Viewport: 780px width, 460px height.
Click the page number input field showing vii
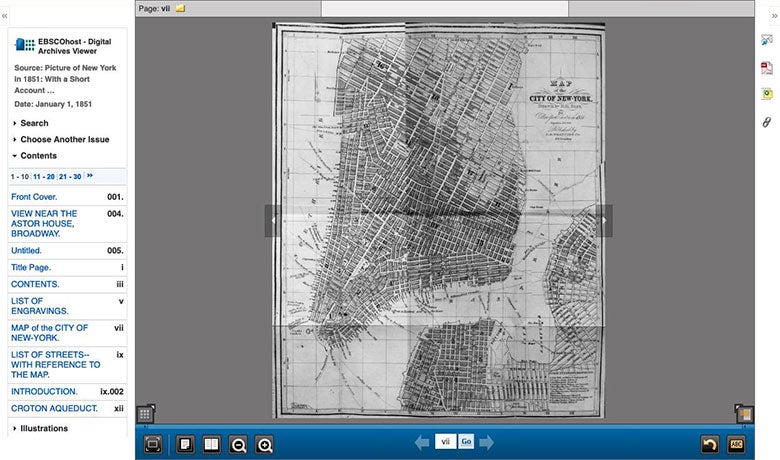(445, 442)
